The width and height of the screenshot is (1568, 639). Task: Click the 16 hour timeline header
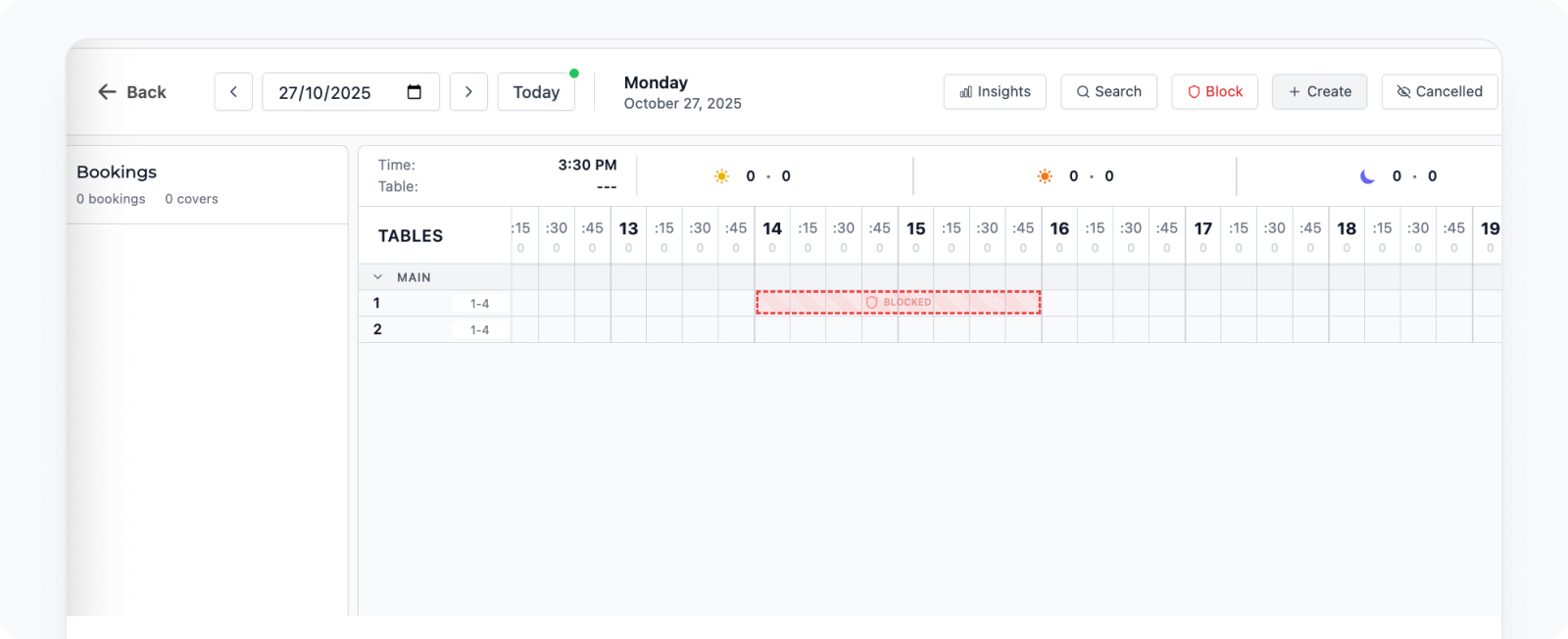(x=1059, y=229)
